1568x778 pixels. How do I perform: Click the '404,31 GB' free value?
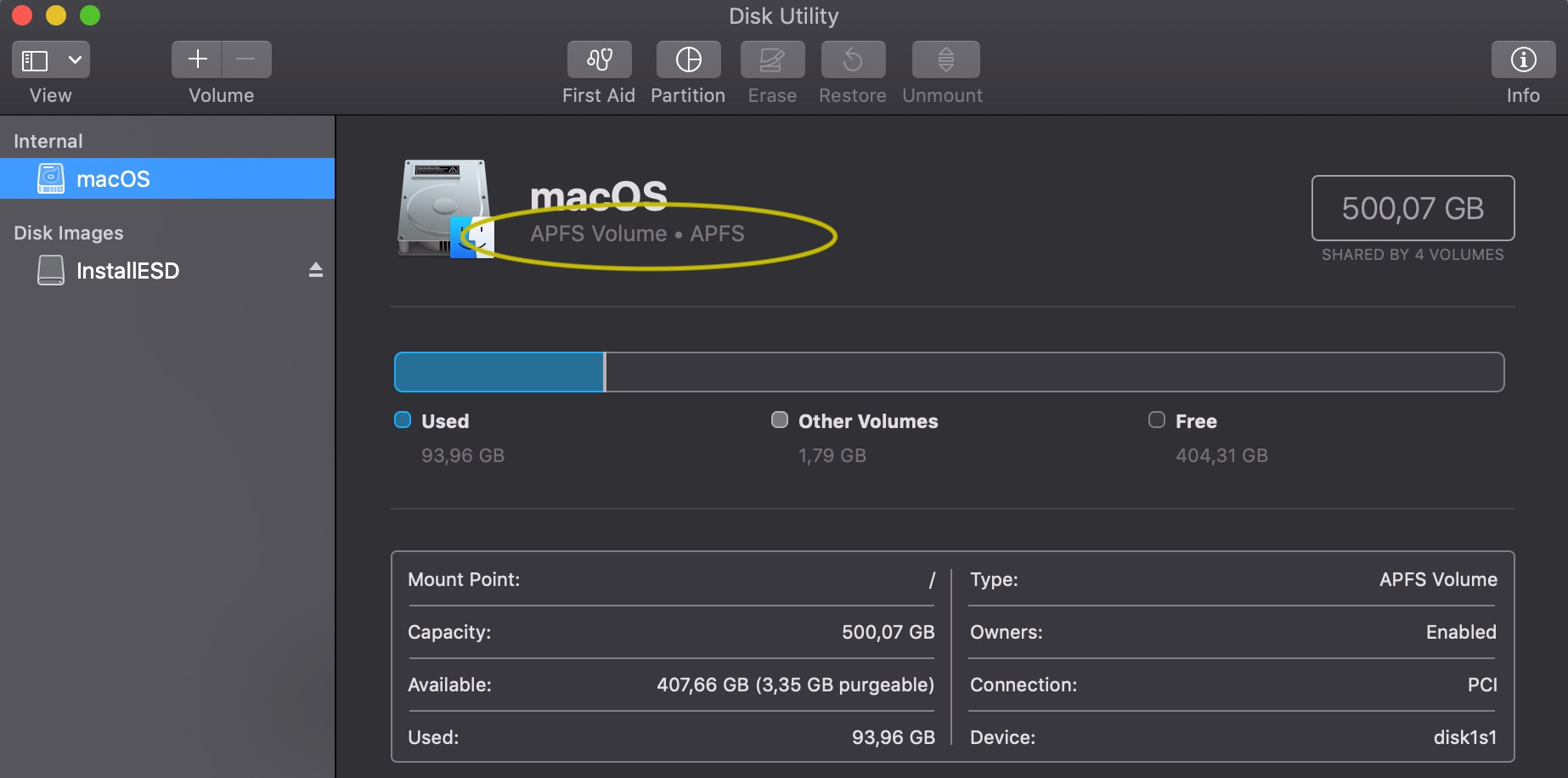pos(1221,455)
